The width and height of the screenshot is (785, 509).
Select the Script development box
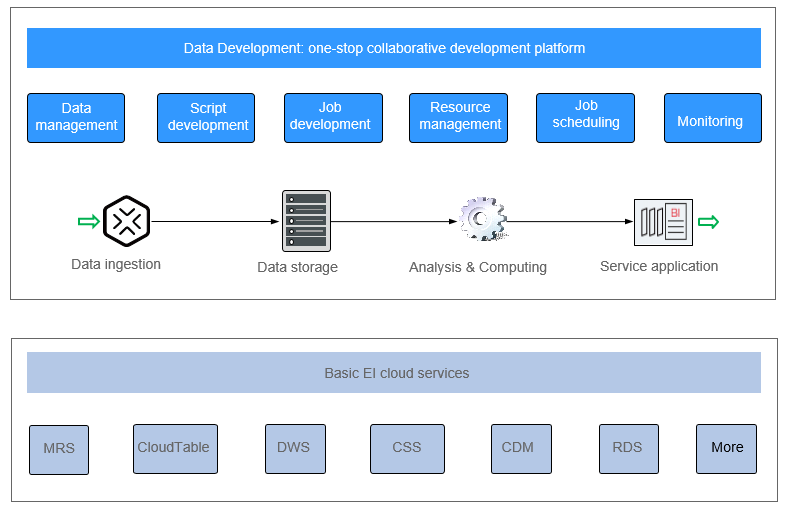coord(206,118)
